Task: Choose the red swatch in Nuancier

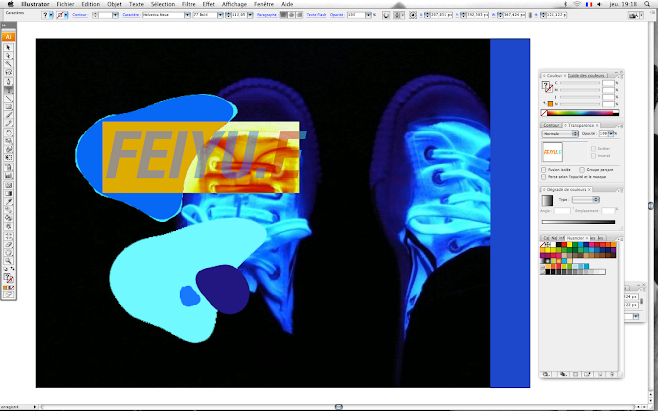Action: click(564, 245)
